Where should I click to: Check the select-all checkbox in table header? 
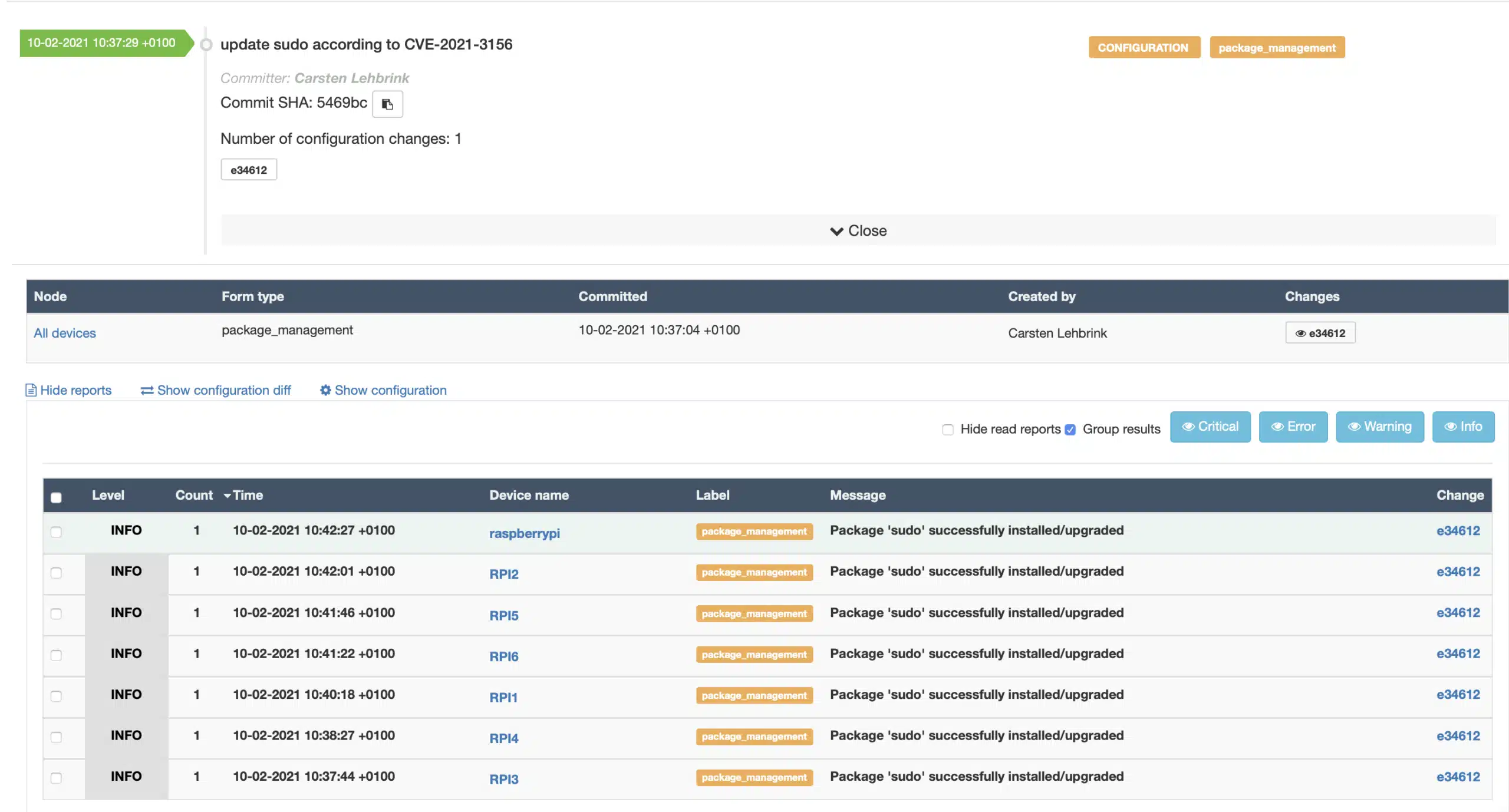point(56,497)
